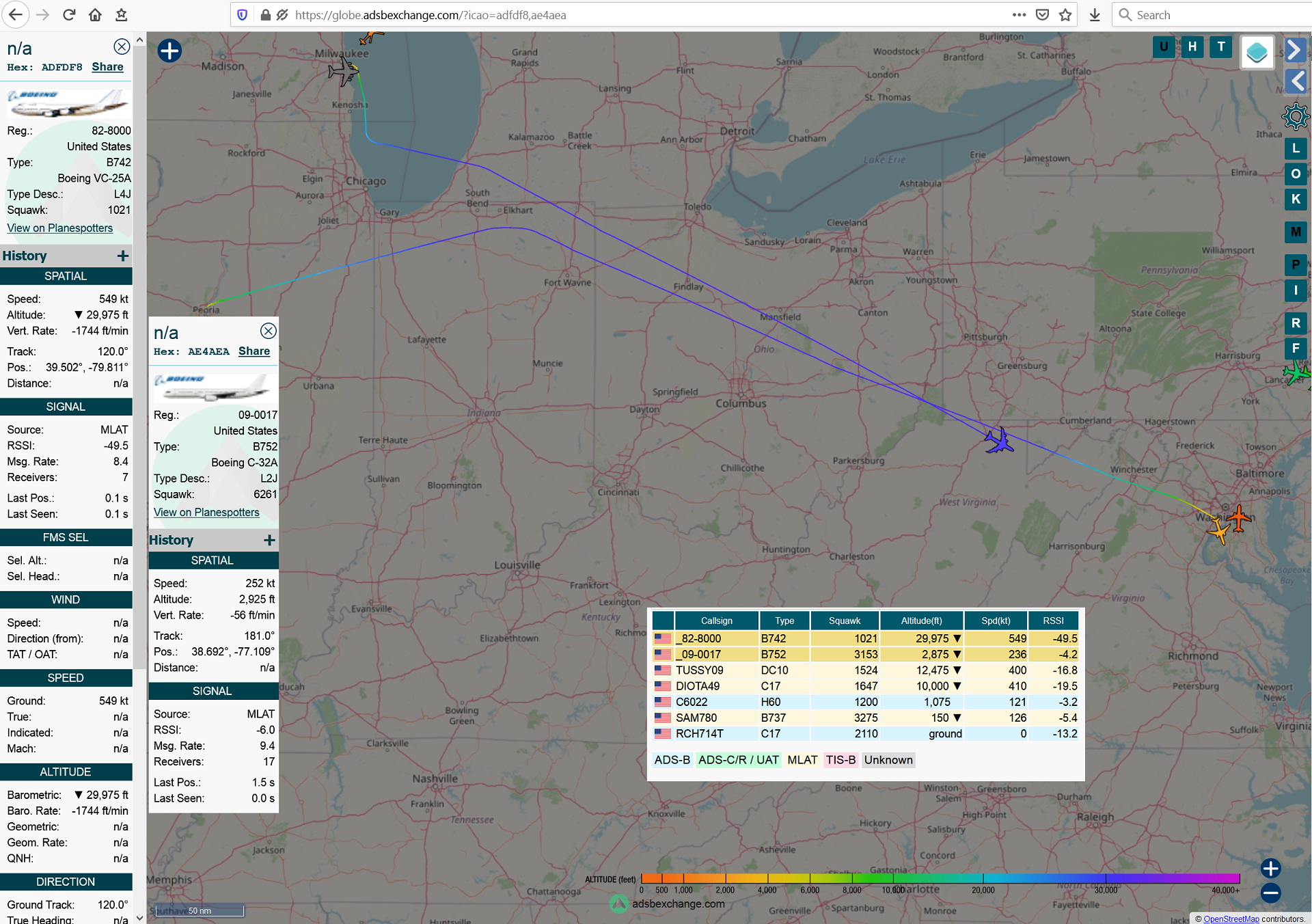Share link for hex AE4AEA

click(254, 351)
